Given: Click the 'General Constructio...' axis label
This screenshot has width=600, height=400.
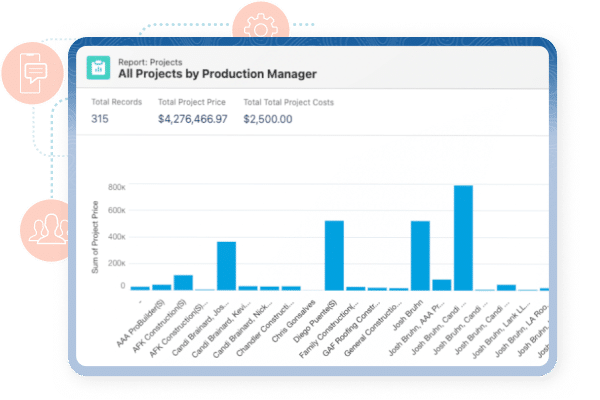Looking at the screenshot, I should click(x=373, y=329).
